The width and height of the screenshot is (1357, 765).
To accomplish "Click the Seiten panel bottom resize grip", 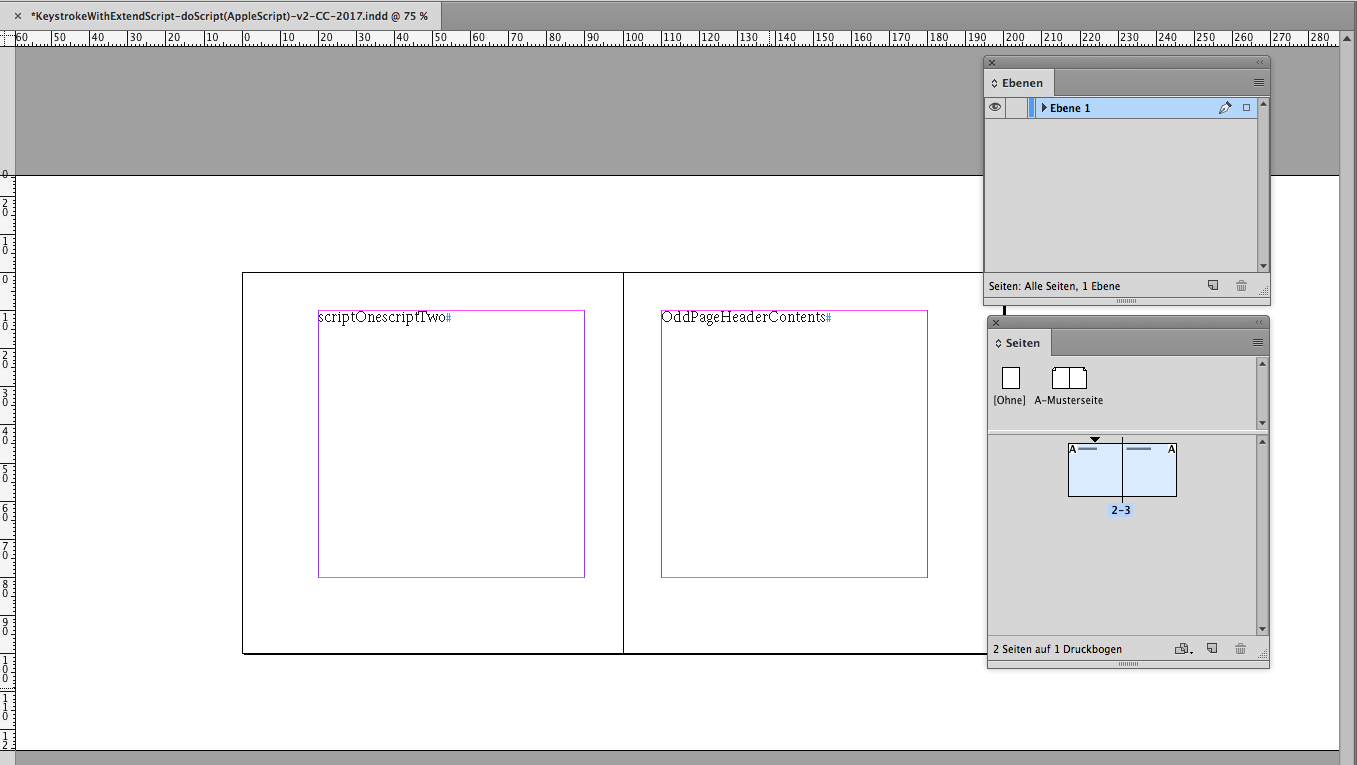I will [x=1127, y=664].
